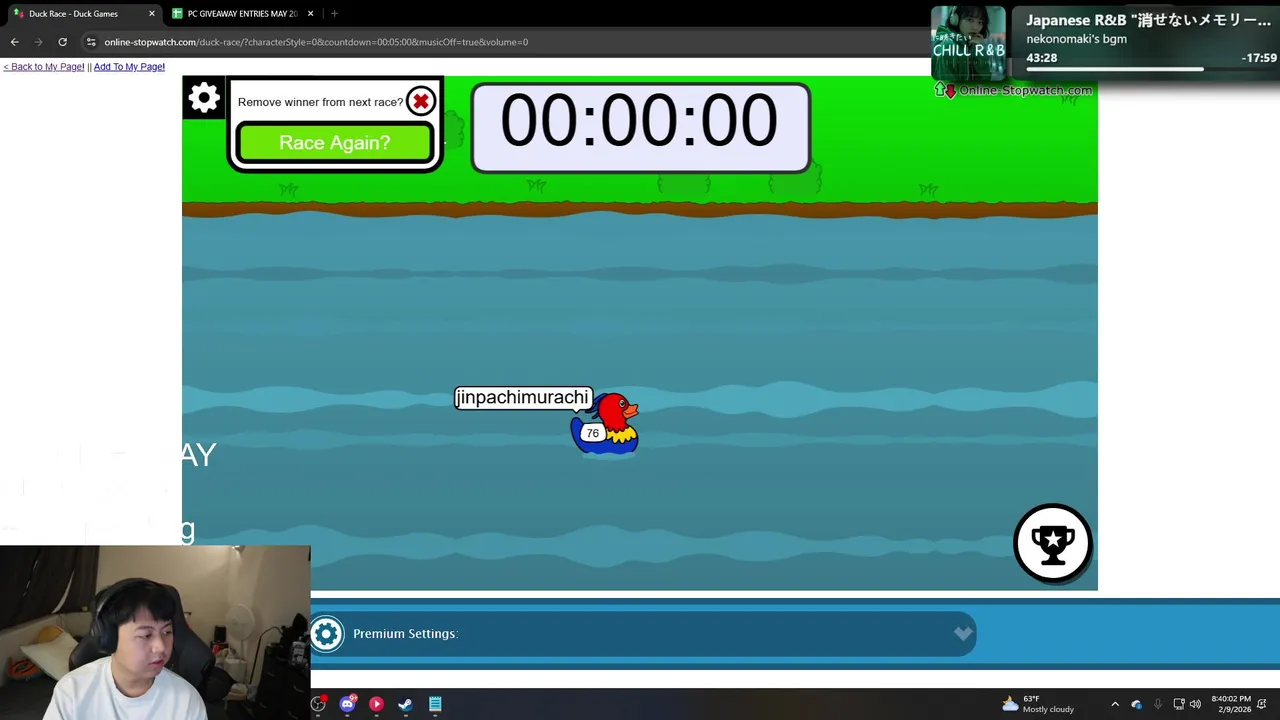Click the -17:59 remaining media time
Screen dimensions: 1280x720
point(1259,58)
